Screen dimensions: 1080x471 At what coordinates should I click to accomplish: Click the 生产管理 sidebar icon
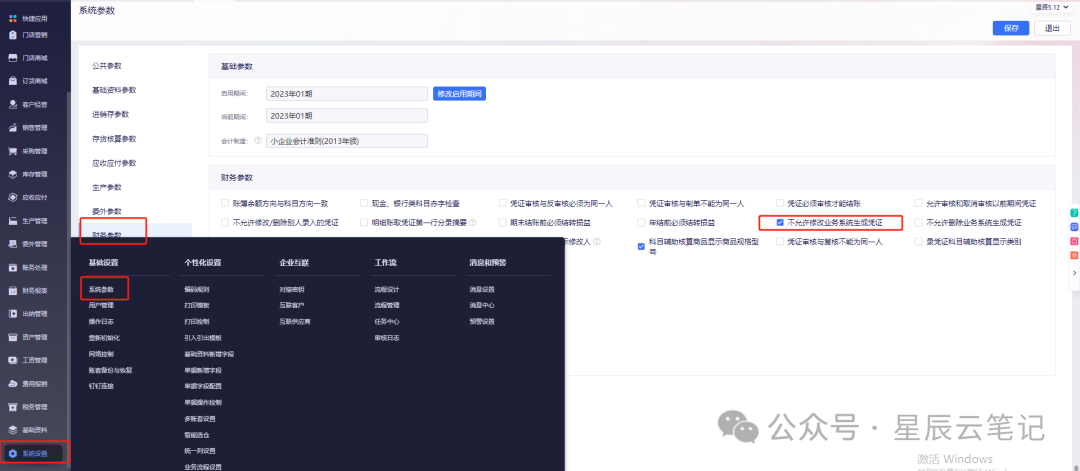13,221
